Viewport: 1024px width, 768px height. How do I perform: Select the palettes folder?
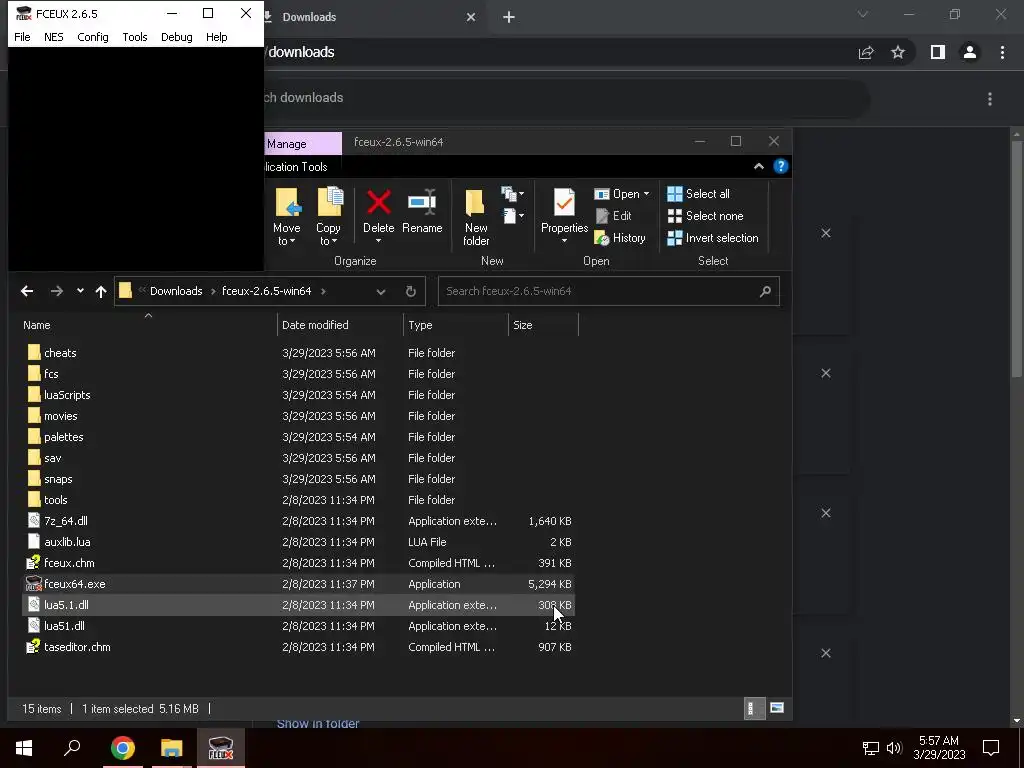point(298,437)
